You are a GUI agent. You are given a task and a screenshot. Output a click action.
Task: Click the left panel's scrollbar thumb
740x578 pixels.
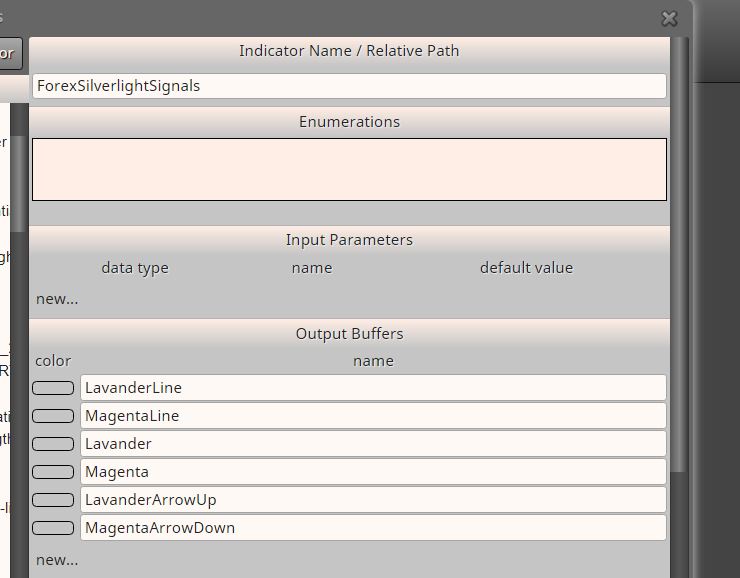[18, 184]
